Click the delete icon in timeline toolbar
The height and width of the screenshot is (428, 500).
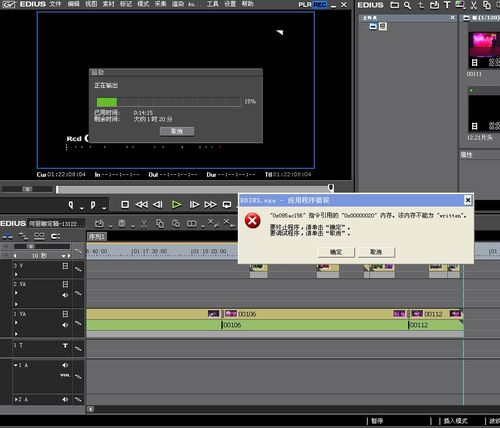pos(213,223)
